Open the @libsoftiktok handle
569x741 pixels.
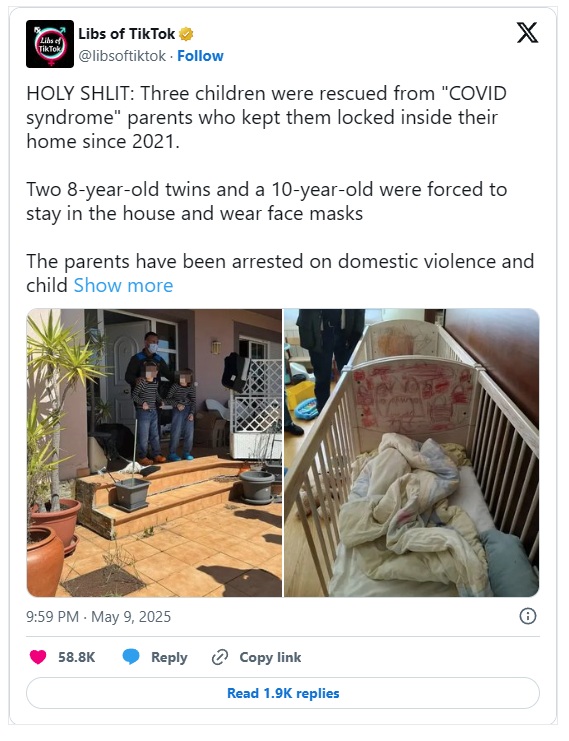(x=122, y=56)
